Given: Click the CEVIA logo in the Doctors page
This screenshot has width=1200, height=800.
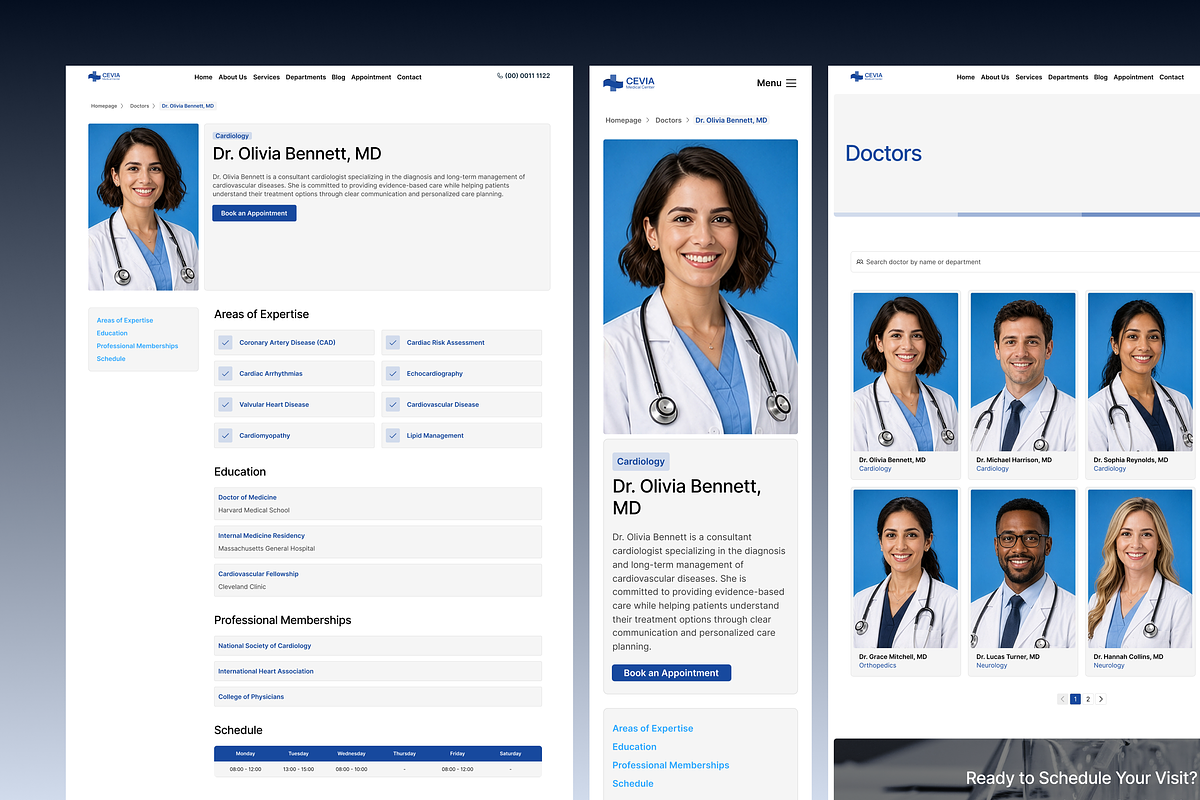Looking at the screenshot, I should coord(867,76).
